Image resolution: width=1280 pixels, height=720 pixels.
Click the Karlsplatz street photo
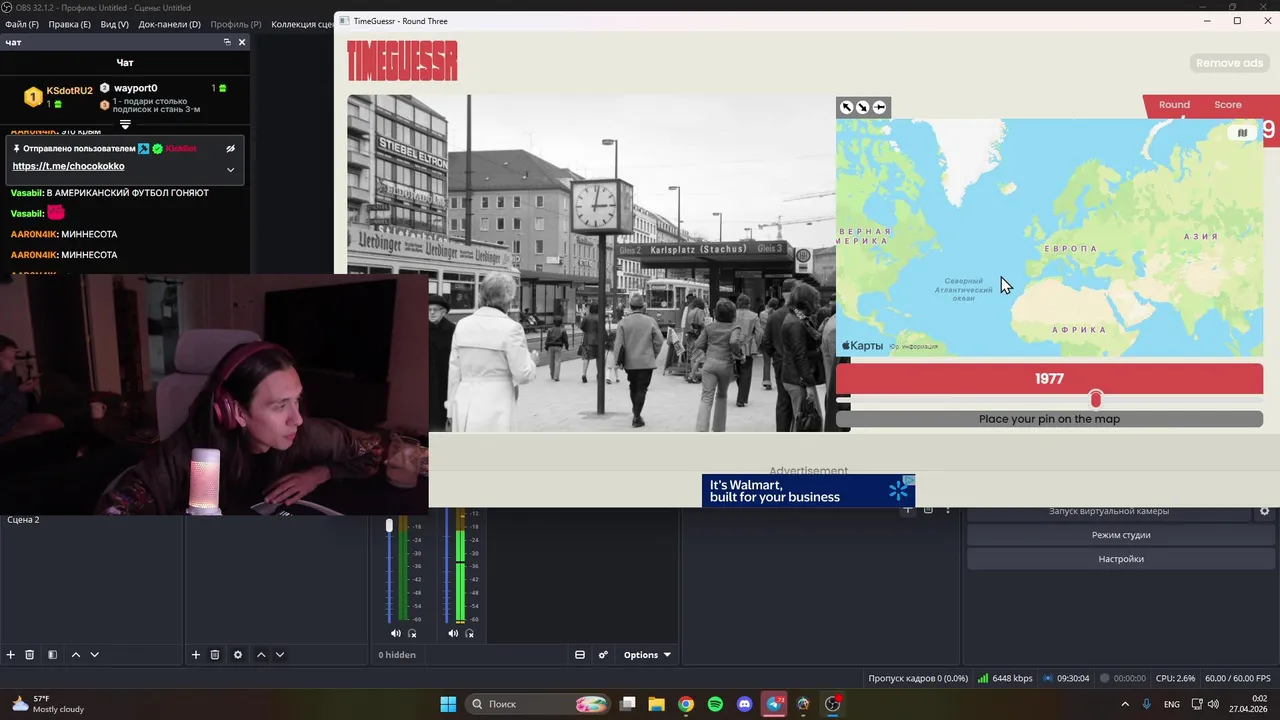coord(591,263)
